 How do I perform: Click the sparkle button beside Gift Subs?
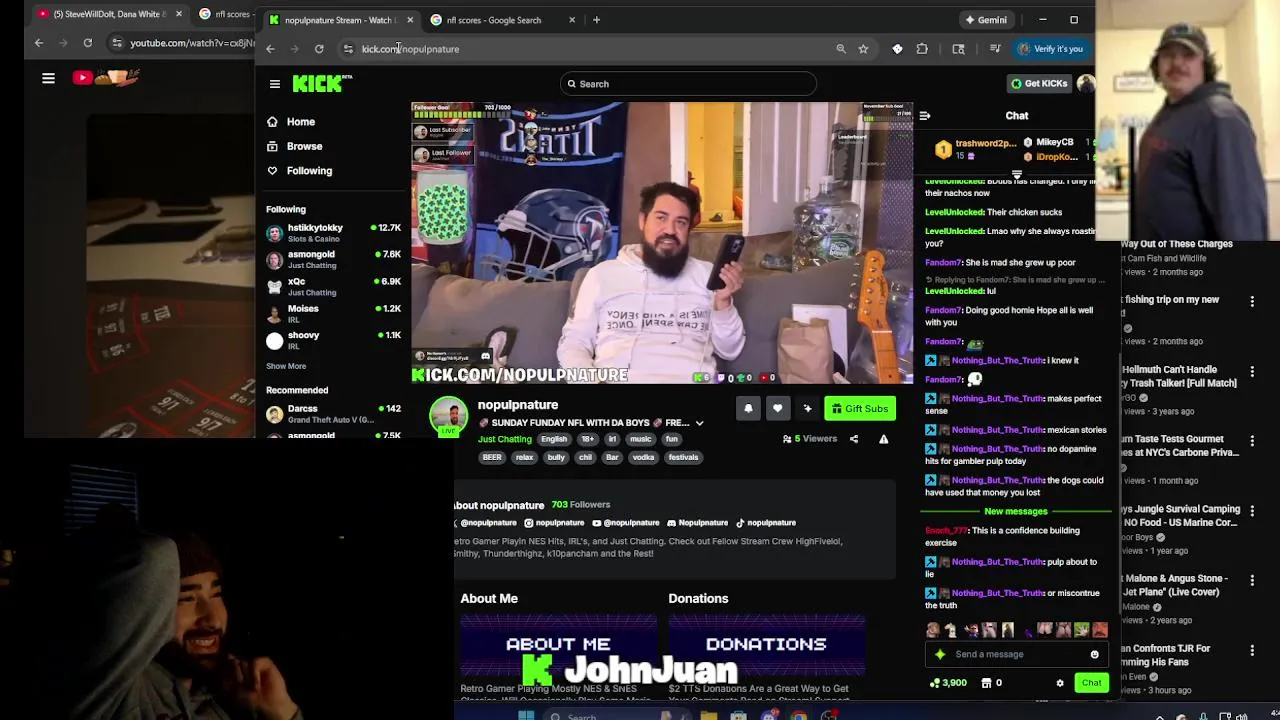pos(807,408)
